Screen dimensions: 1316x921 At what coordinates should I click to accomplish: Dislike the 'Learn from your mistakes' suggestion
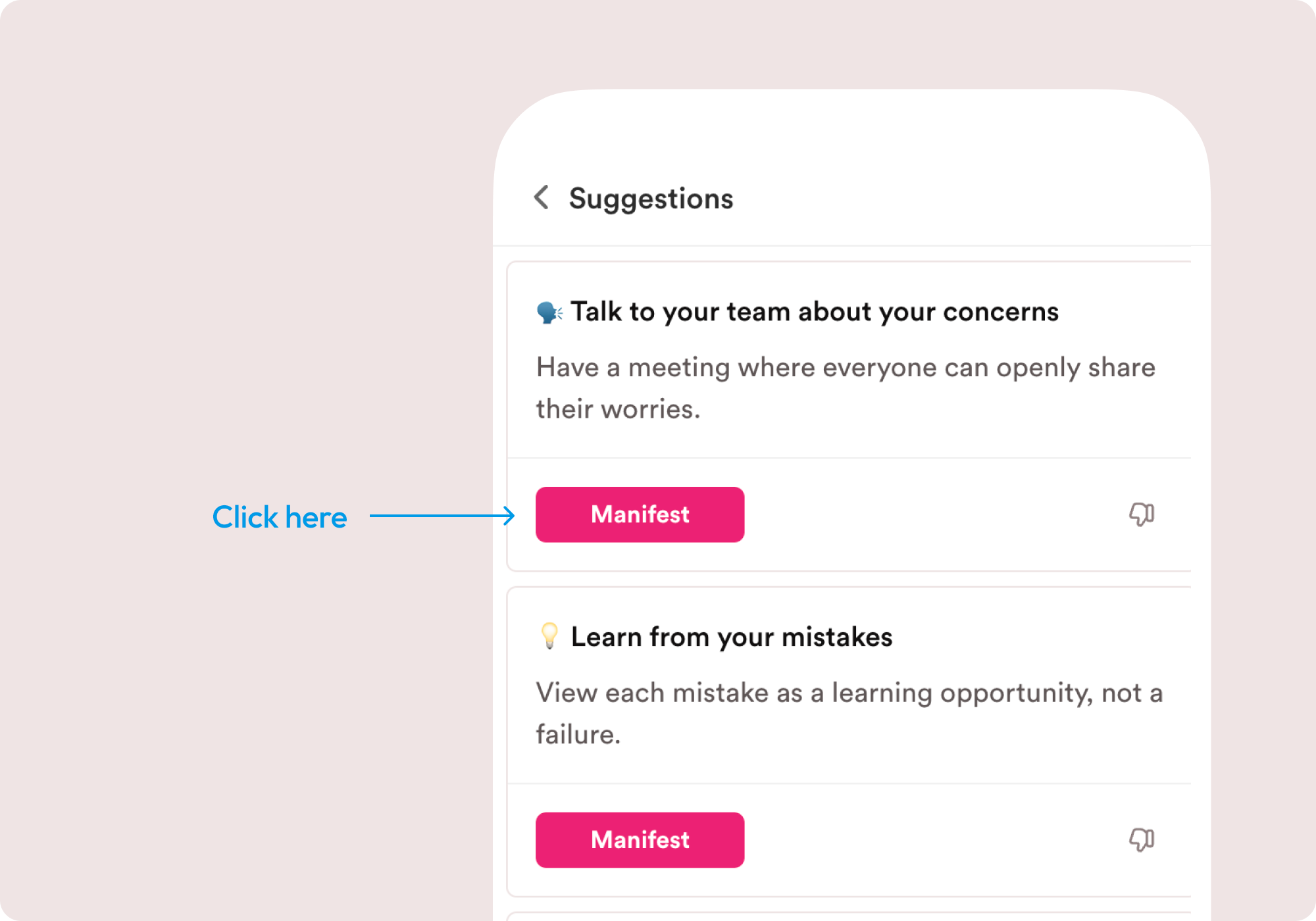point(1142,840)
